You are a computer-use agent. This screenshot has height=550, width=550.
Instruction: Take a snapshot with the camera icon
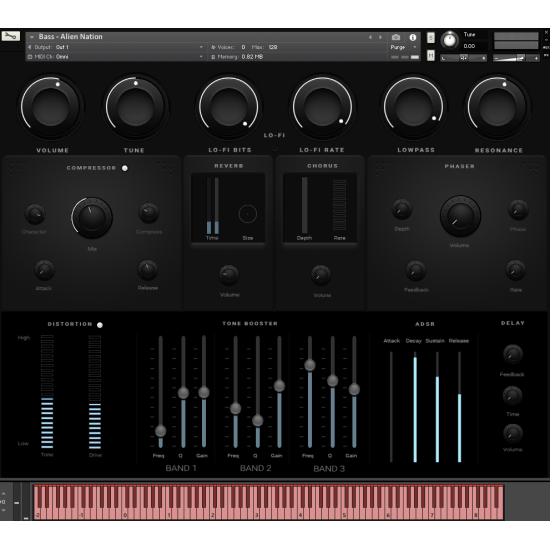(396, 37)
